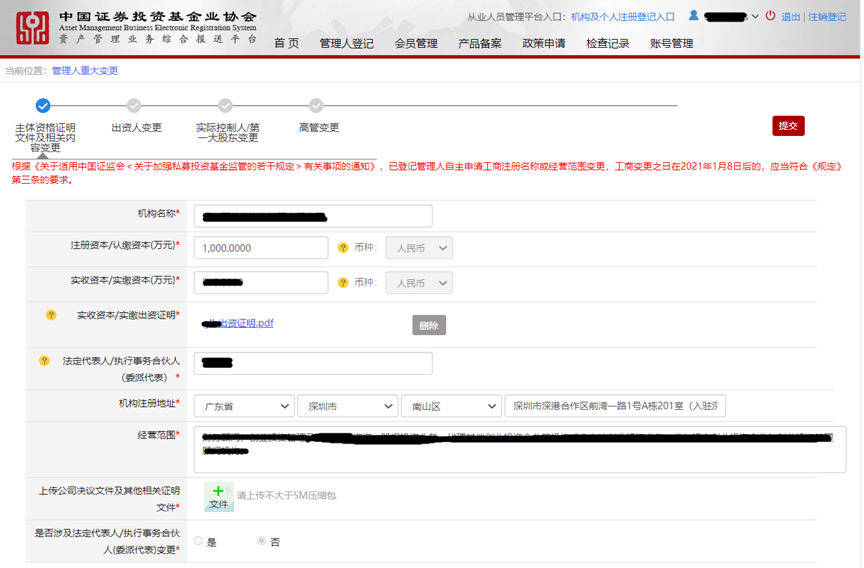
Task: Click the 实收资本/实缴资本 input field
Action: pyautogui.click(x=261, y=283)
